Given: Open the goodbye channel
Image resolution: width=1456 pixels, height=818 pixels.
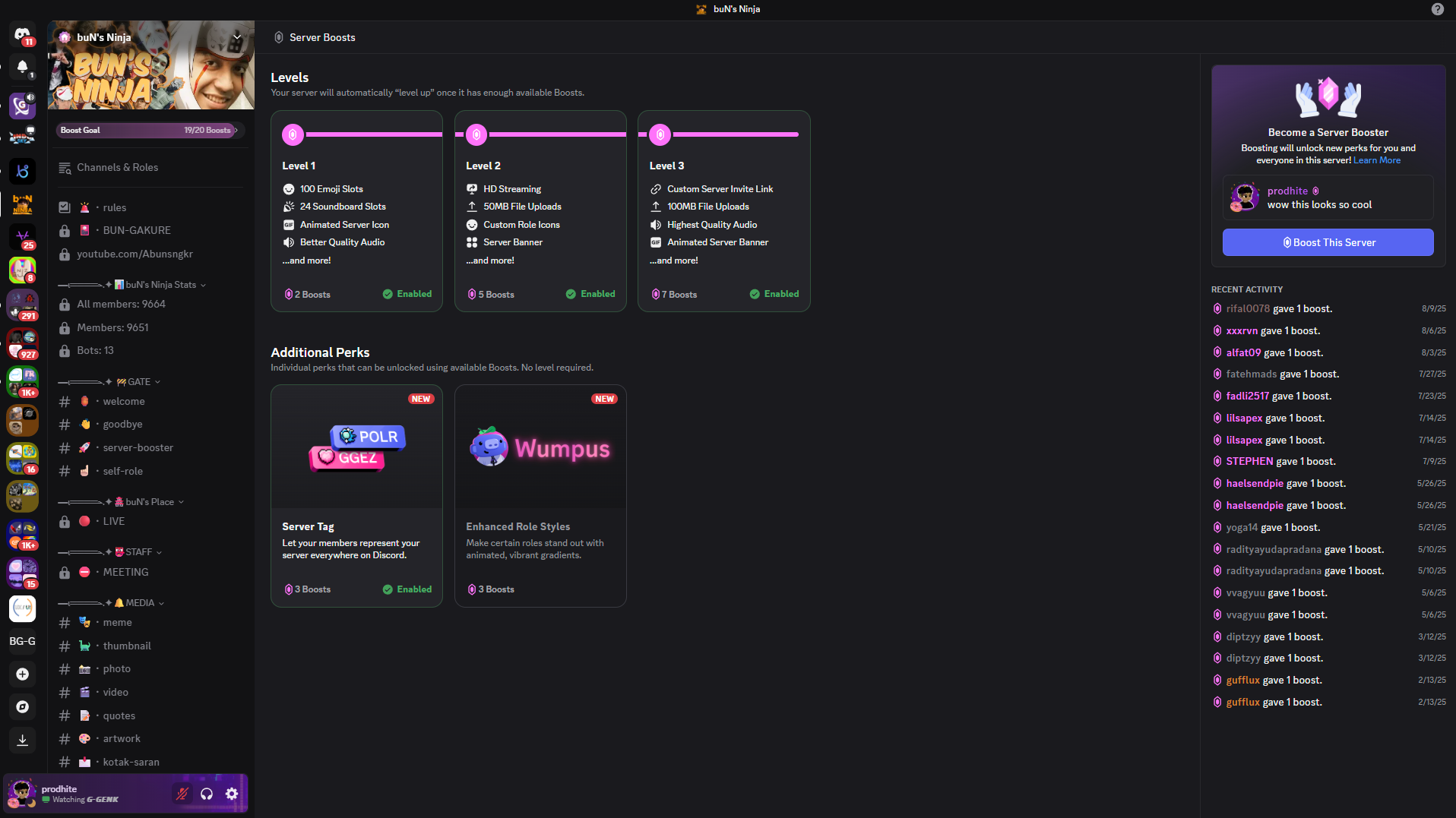Looking at the screenshot, I should (150, 425).
